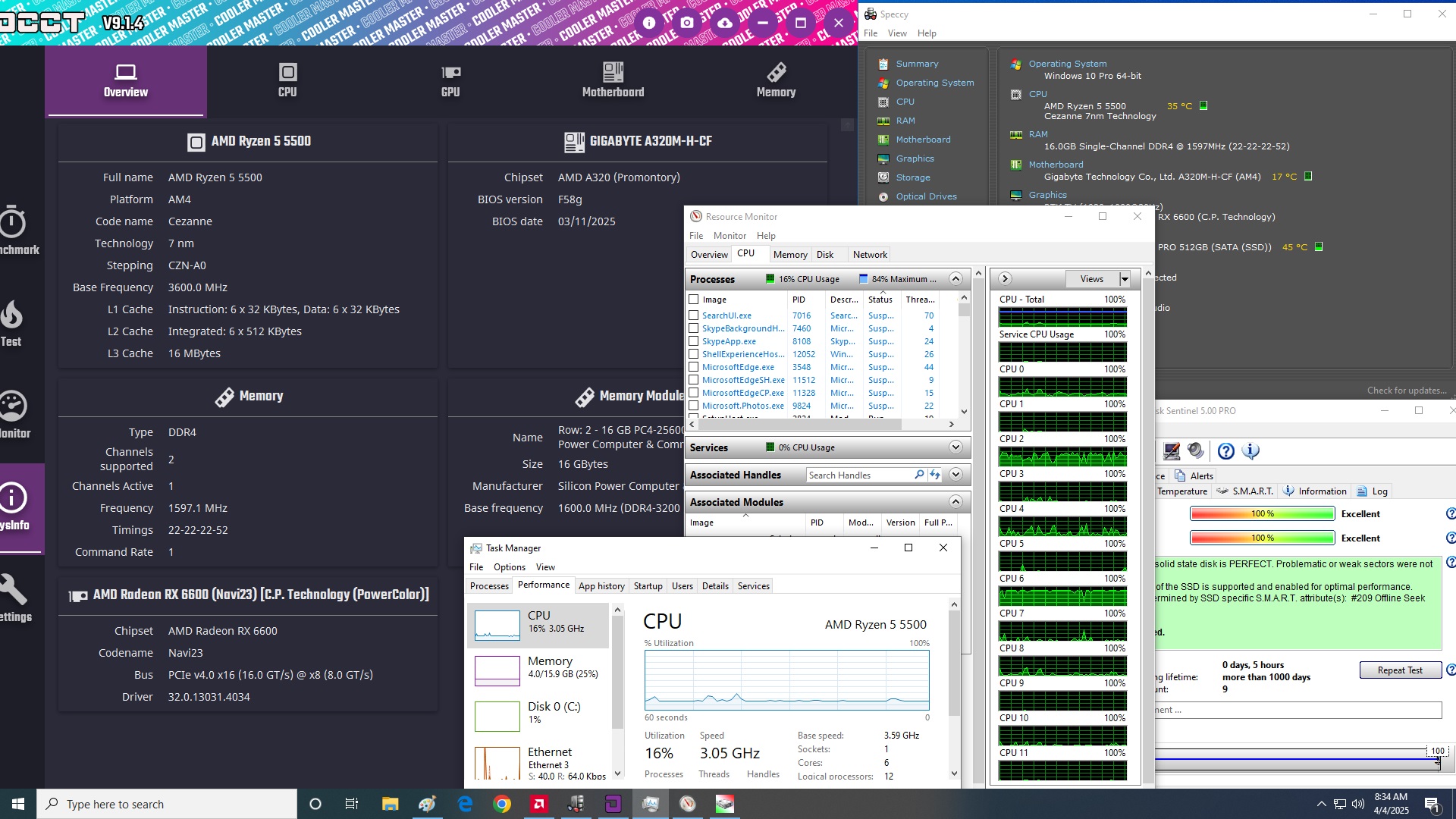Open Google Chrome from the taskbar
Screen dimensions: 1456x819
tap(502, 804)
